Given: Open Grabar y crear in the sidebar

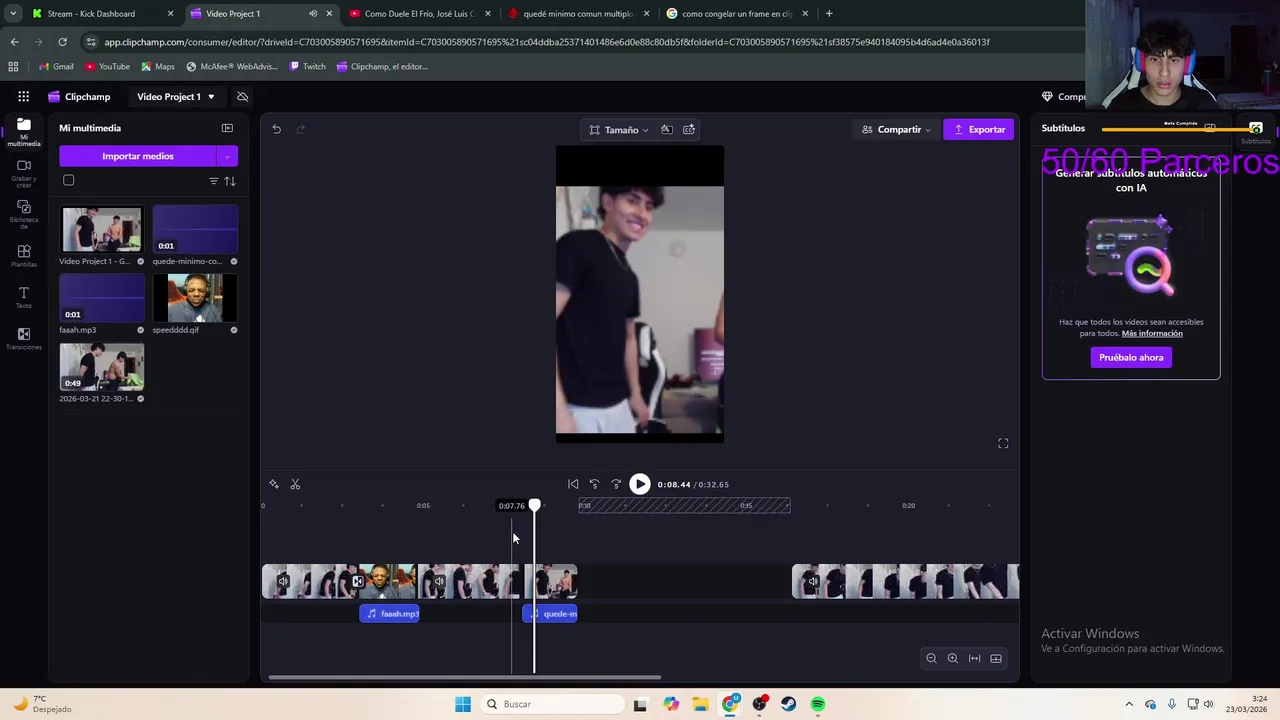Looking at the screenshot, I should coord(24,172).
